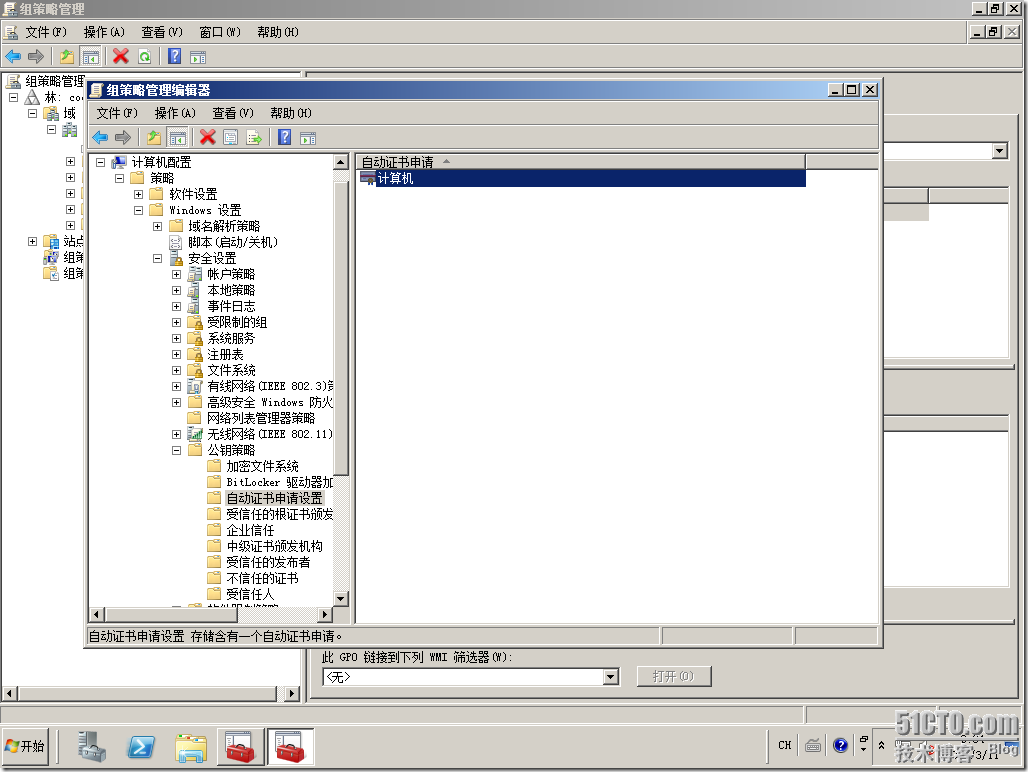The image size is (1028, 772).
Task: Open Properties via the editor toolbar icon
Action: coord(229,137)
